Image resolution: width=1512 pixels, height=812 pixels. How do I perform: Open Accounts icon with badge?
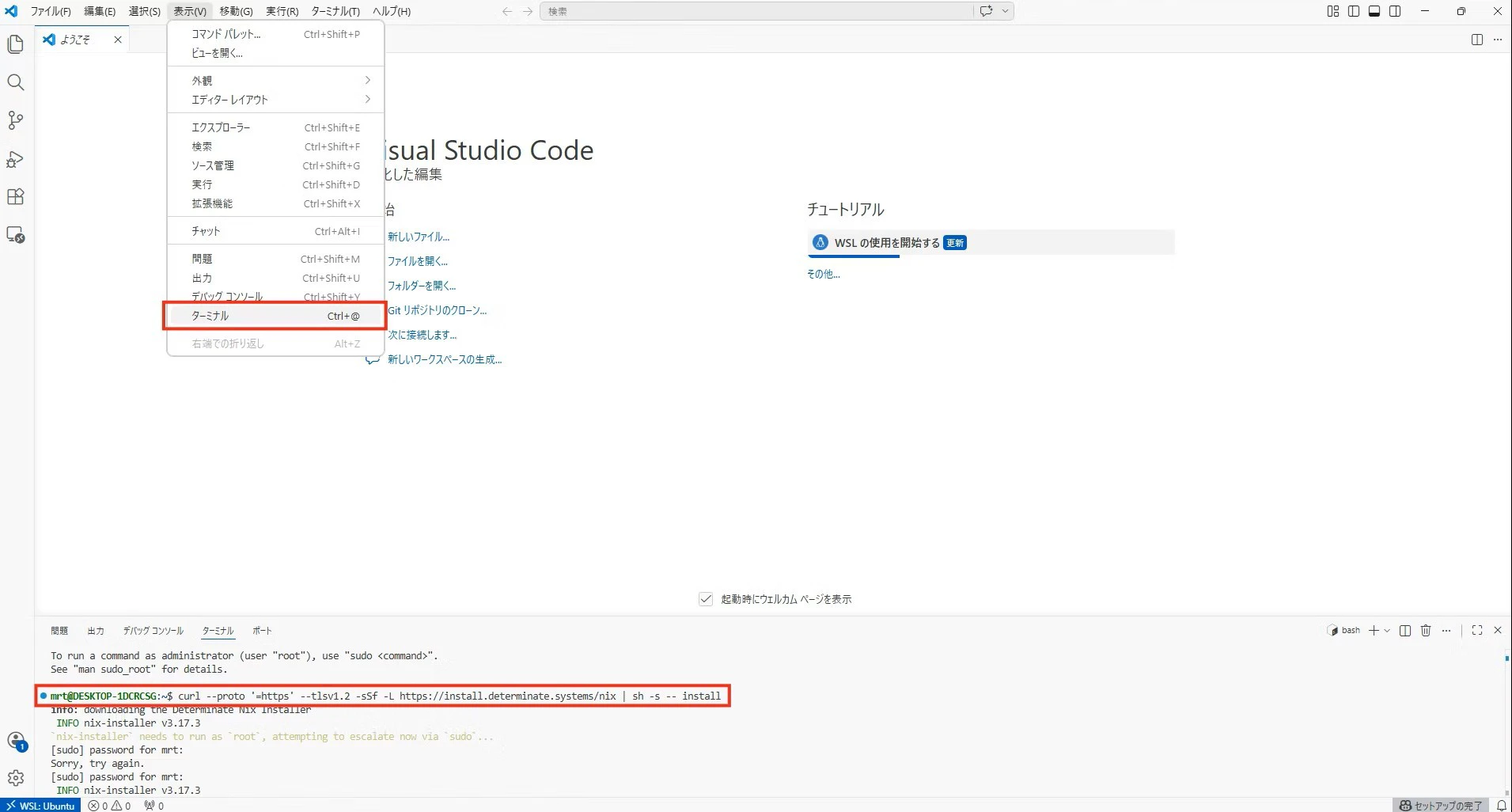pos(16,741)
